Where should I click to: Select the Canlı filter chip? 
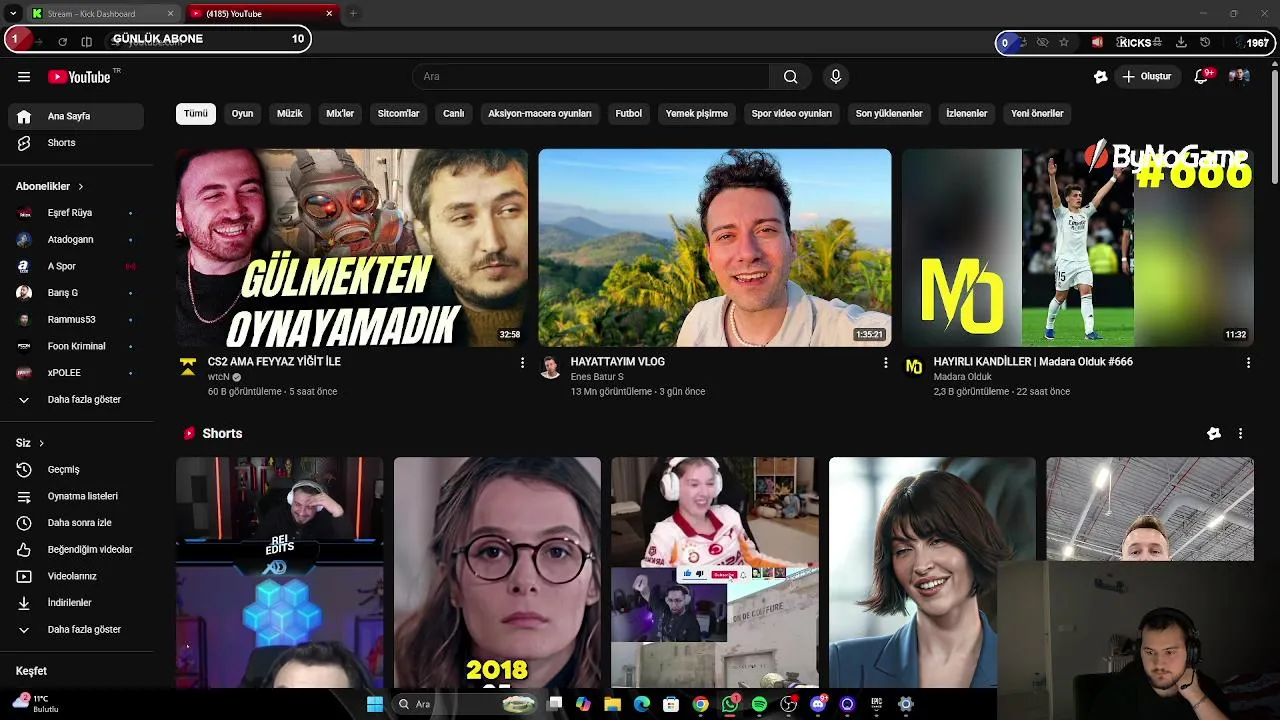pos(454,113)
